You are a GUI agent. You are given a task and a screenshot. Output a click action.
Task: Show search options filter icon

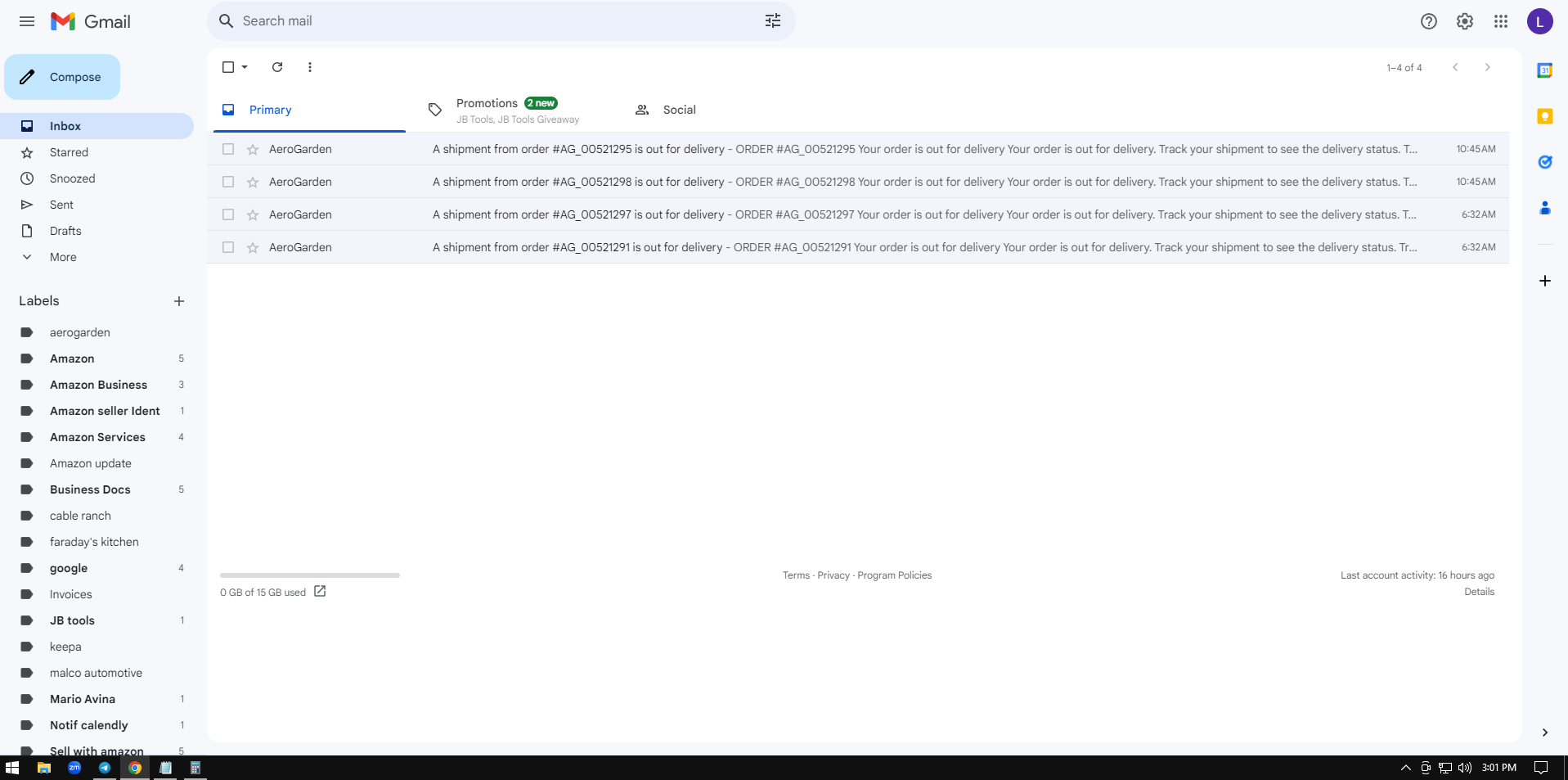(773, 21)
